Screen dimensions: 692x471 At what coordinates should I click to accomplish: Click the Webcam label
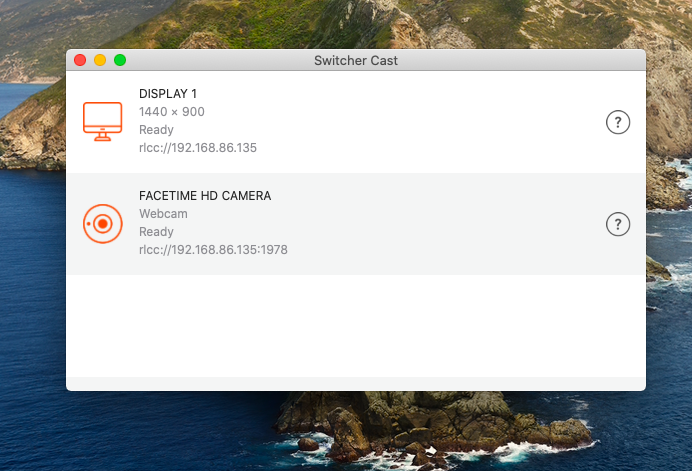click(x=163, y=214)
